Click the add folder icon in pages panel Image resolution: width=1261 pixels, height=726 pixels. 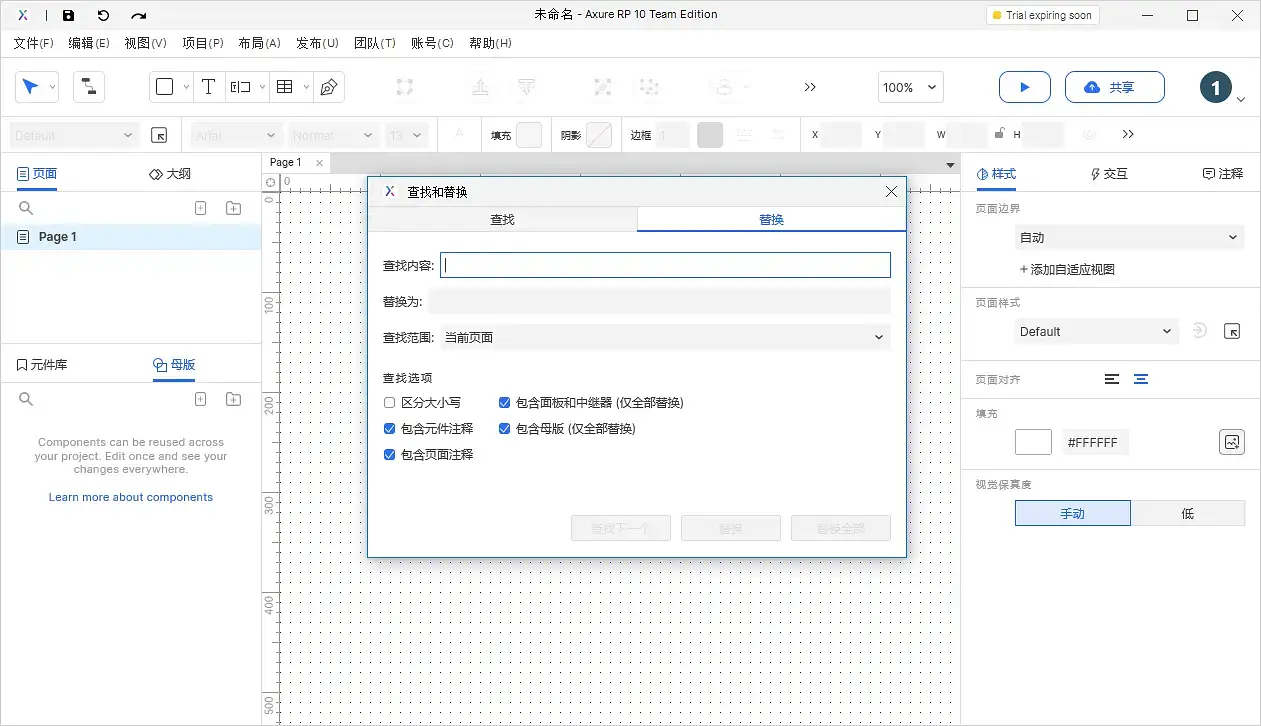click(233, 207)
